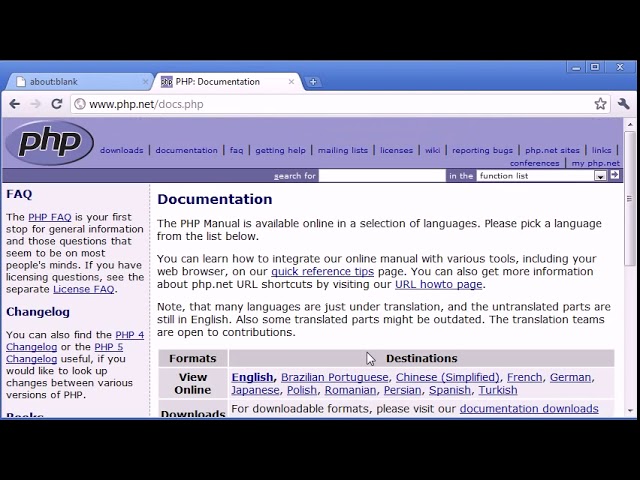640x480 pixels.
Task: Open the downloads nav link
Action: [122, 150]
